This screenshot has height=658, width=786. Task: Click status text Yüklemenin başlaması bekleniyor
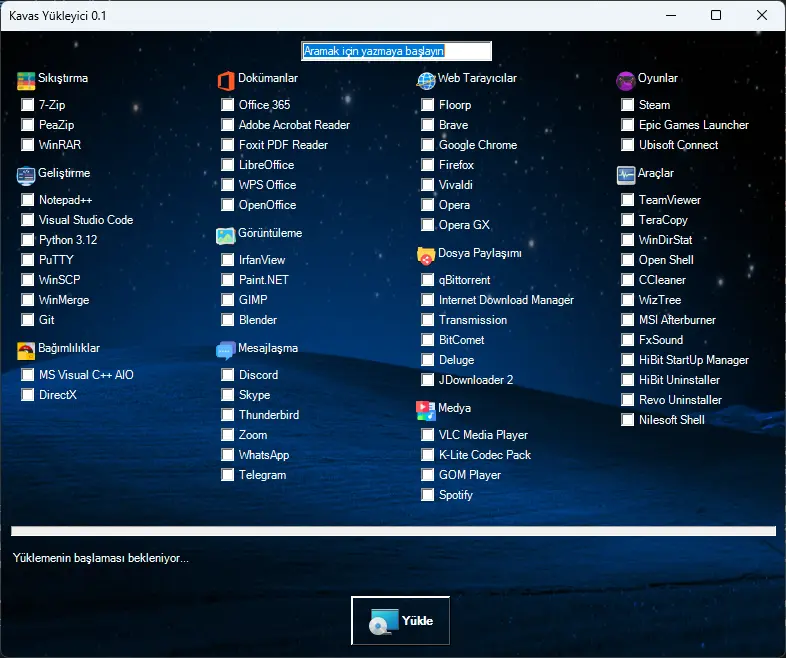coord(101,558)
